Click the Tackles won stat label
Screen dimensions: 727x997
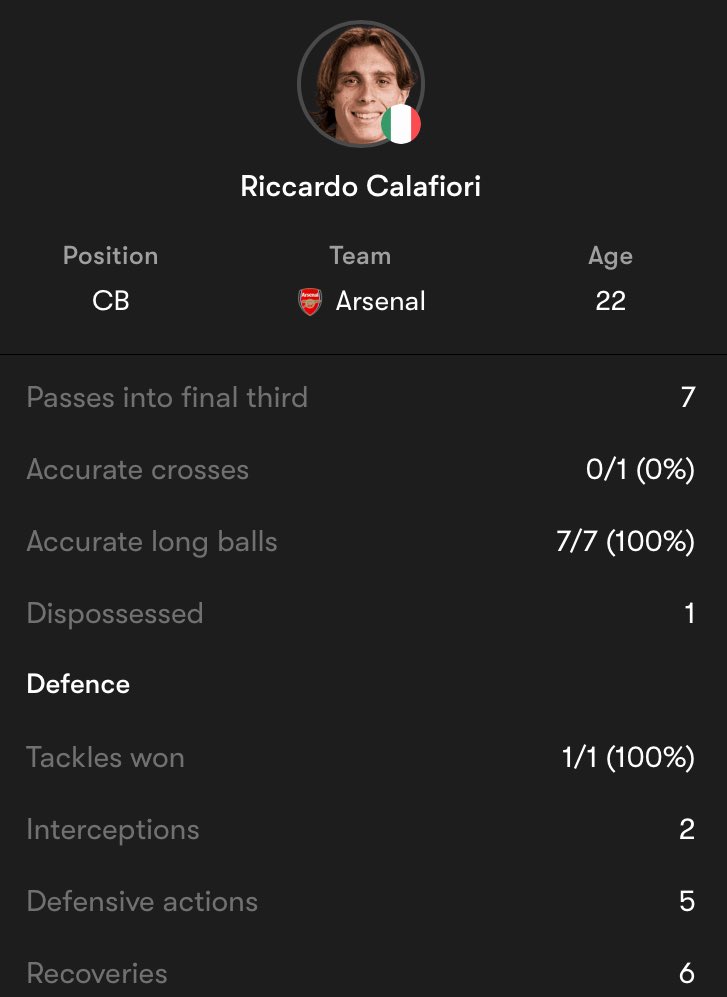click(105, 758)
